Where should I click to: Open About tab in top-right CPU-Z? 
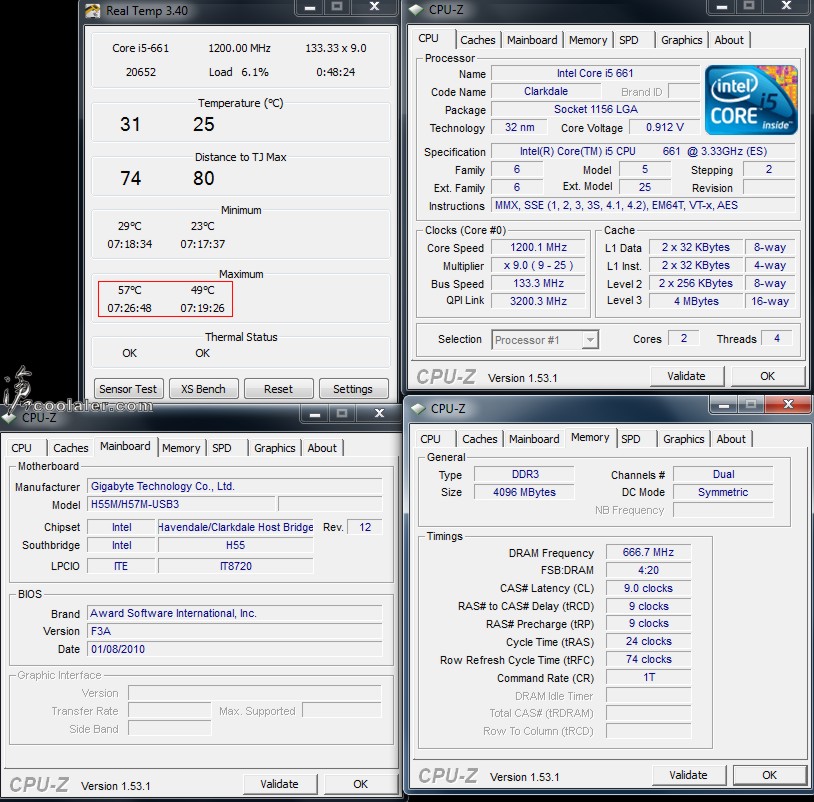coord(729,40)
